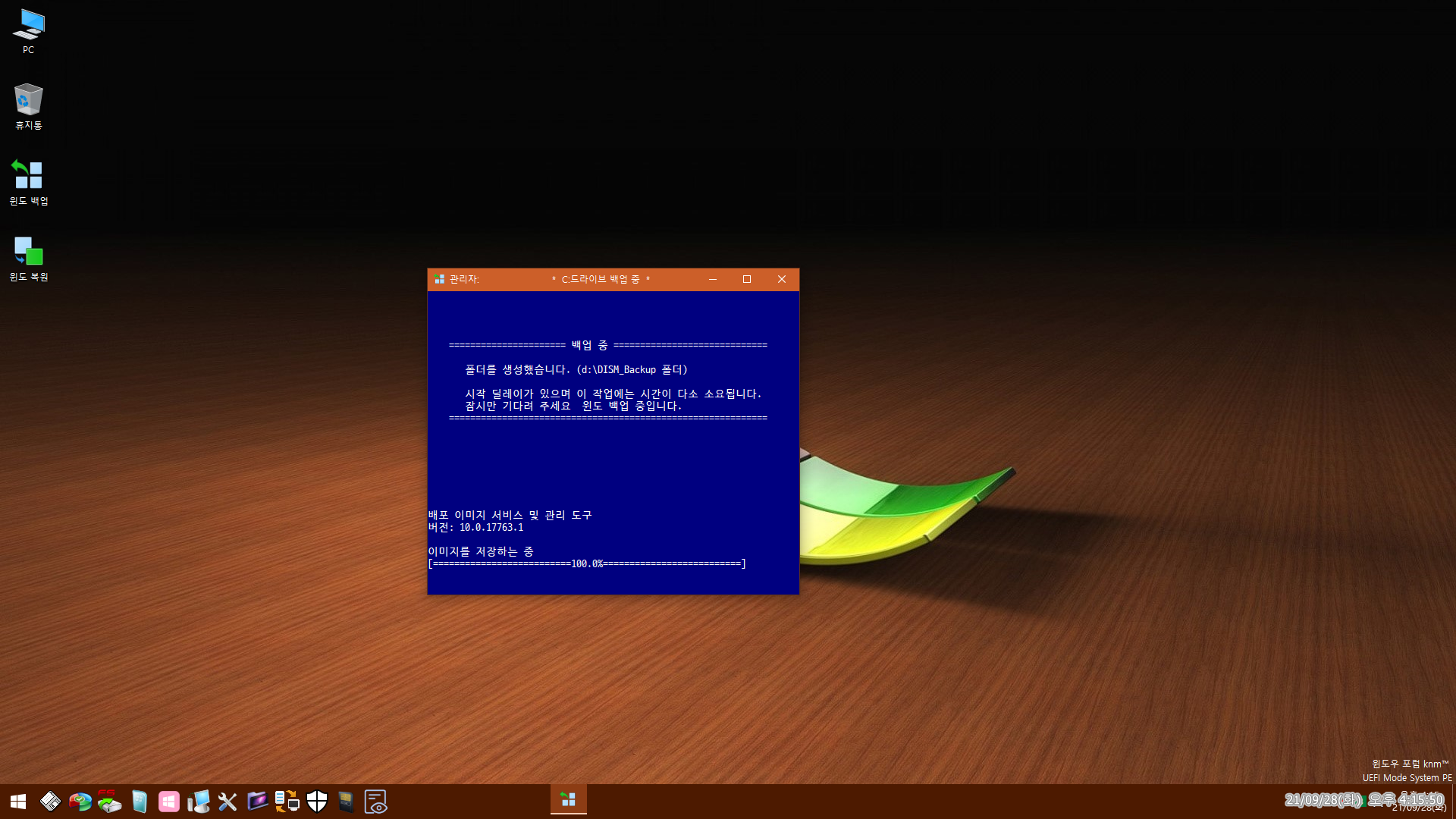Open the floppy disk taskbar icon
1456x819 pixels.
pos(50,801)
